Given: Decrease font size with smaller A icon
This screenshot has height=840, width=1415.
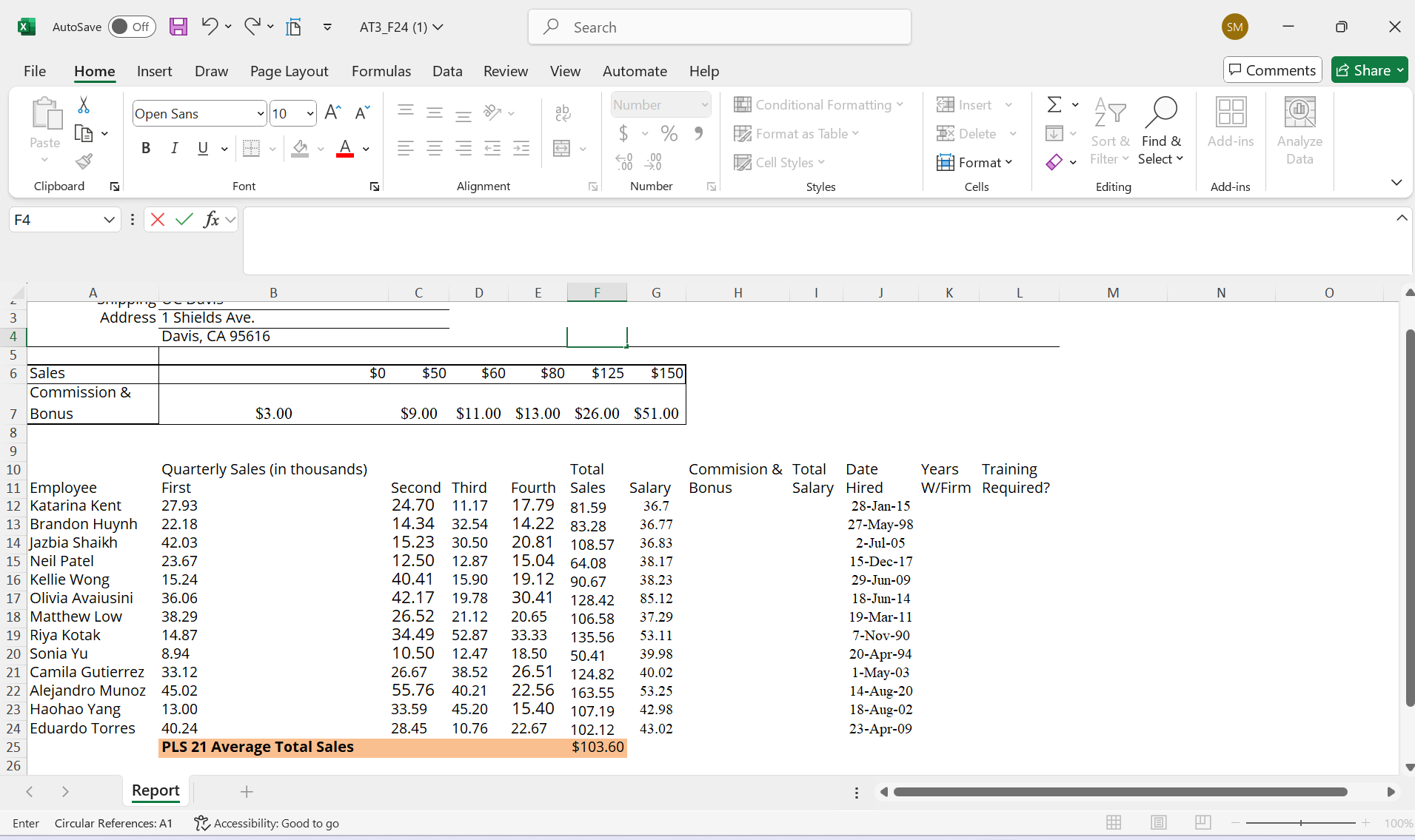Looking at the screenshot, I should tap(362, 112).
